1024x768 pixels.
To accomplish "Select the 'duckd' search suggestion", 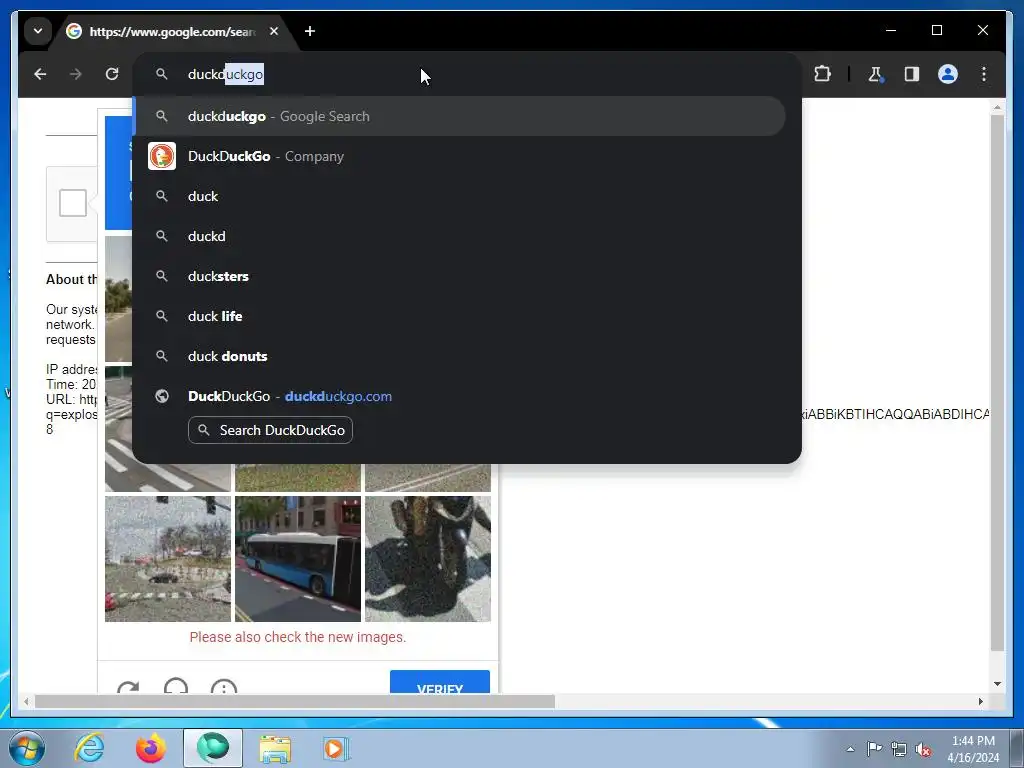I will click(x=459, y=236).
